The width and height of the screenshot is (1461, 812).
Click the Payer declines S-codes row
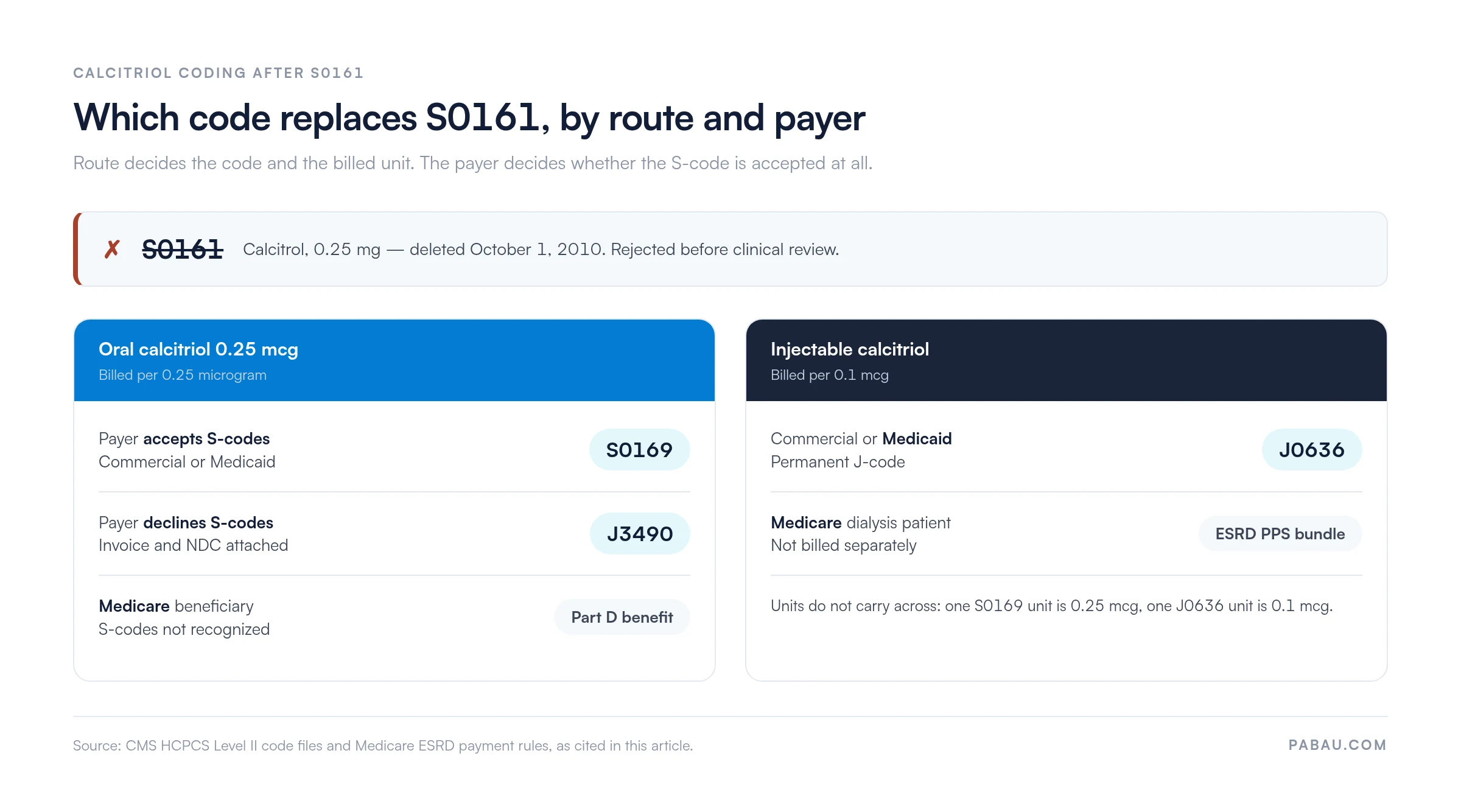tap(394, 534)
